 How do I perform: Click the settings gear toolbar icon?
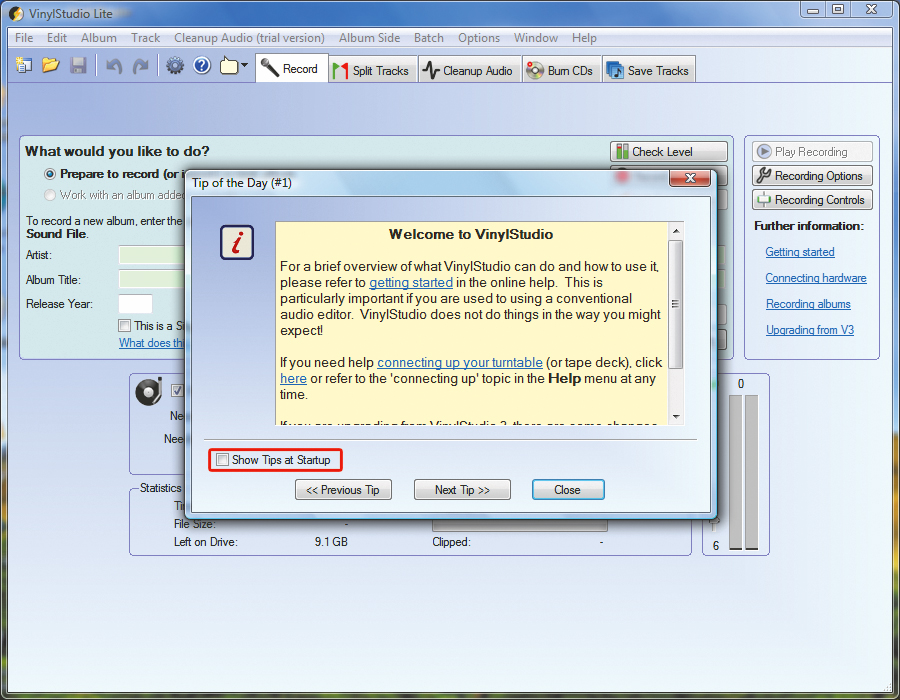175,66
